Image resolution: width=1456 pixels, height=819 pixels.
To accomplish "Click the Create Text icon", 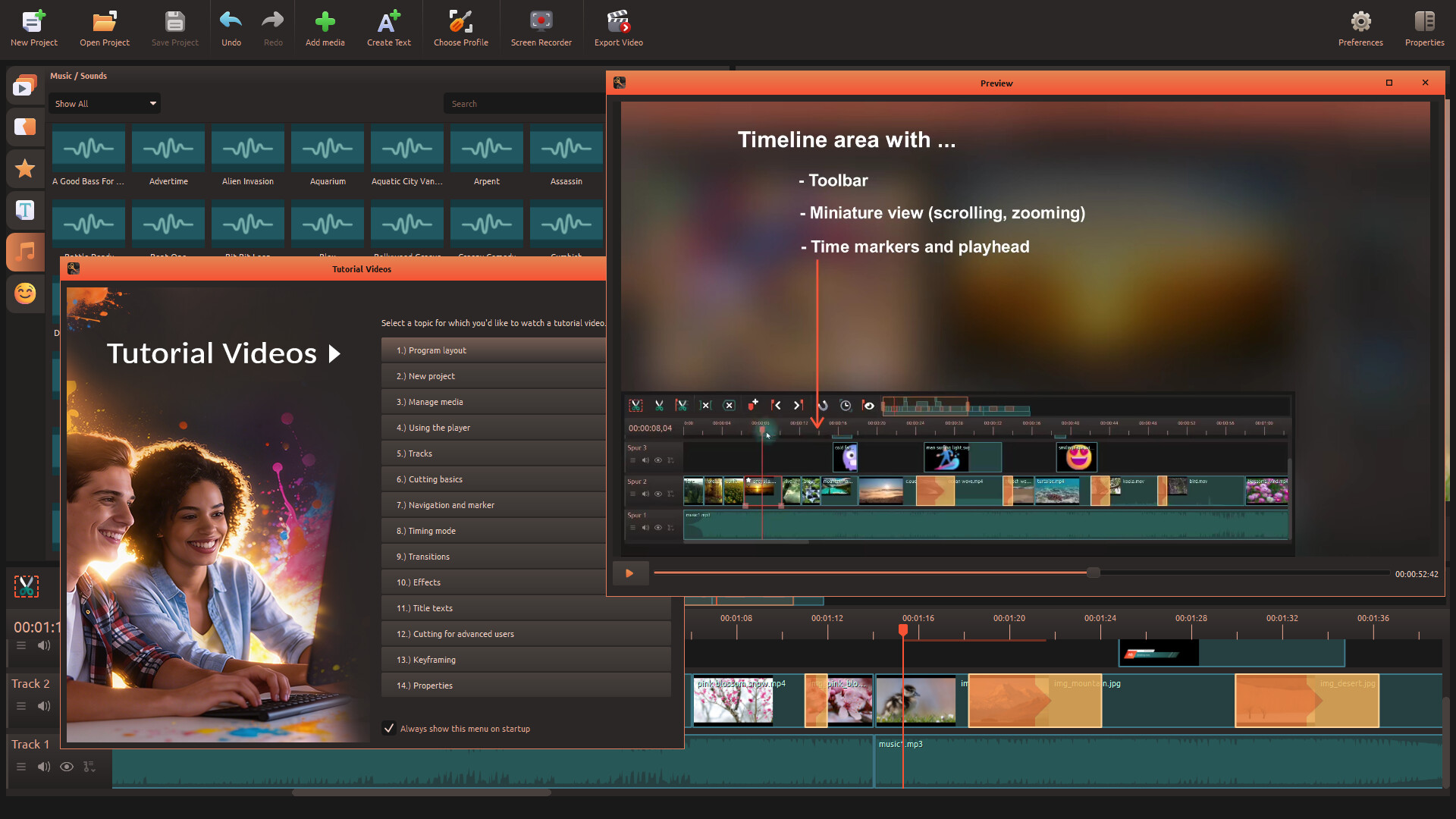I will coord(388,23).
